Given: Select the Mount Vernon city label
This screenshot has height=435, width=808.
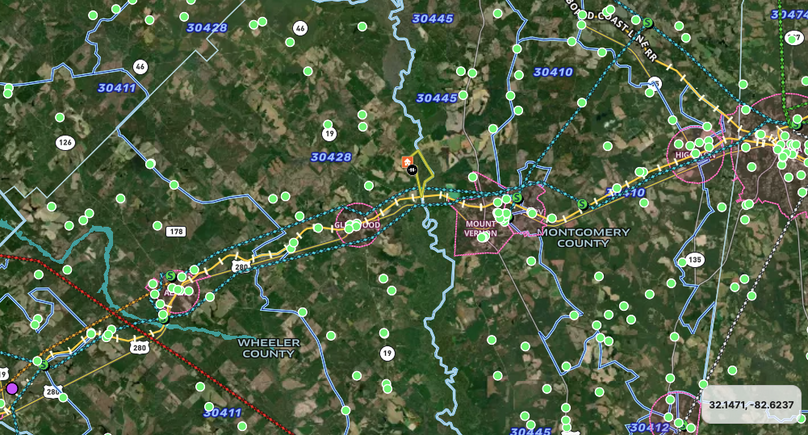Looking at the screenshot, I should (480, 228).
